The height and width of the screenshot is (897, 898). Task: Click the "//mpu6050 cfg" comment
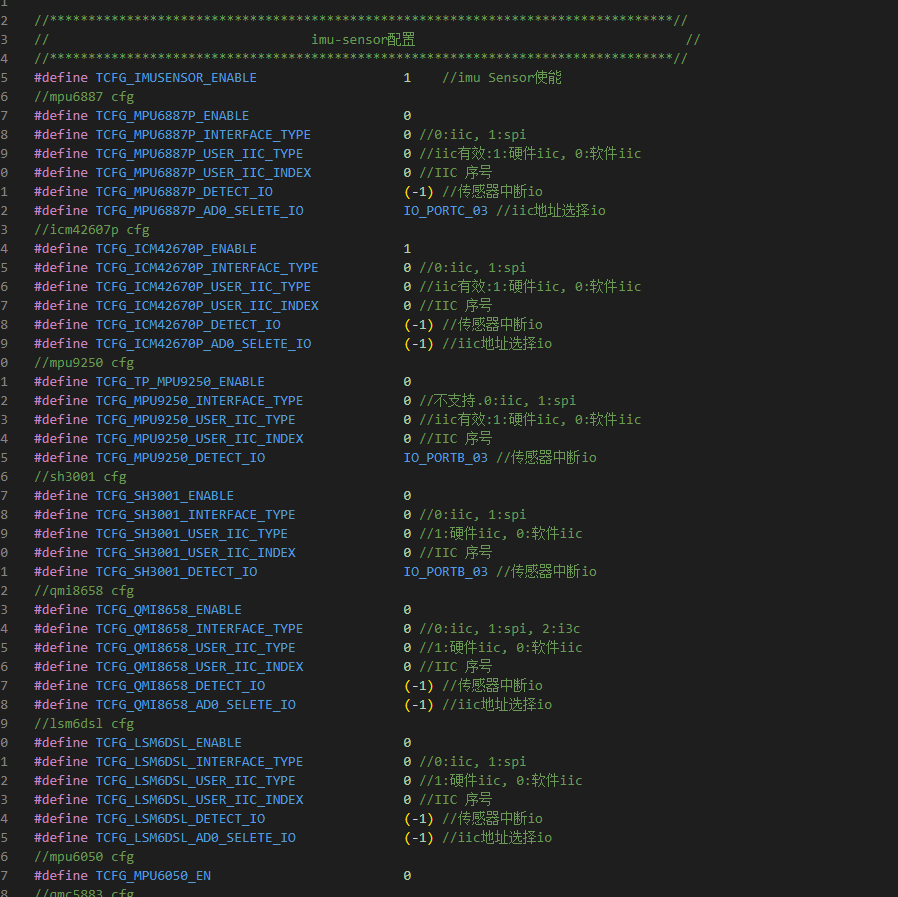click(84, 856)
